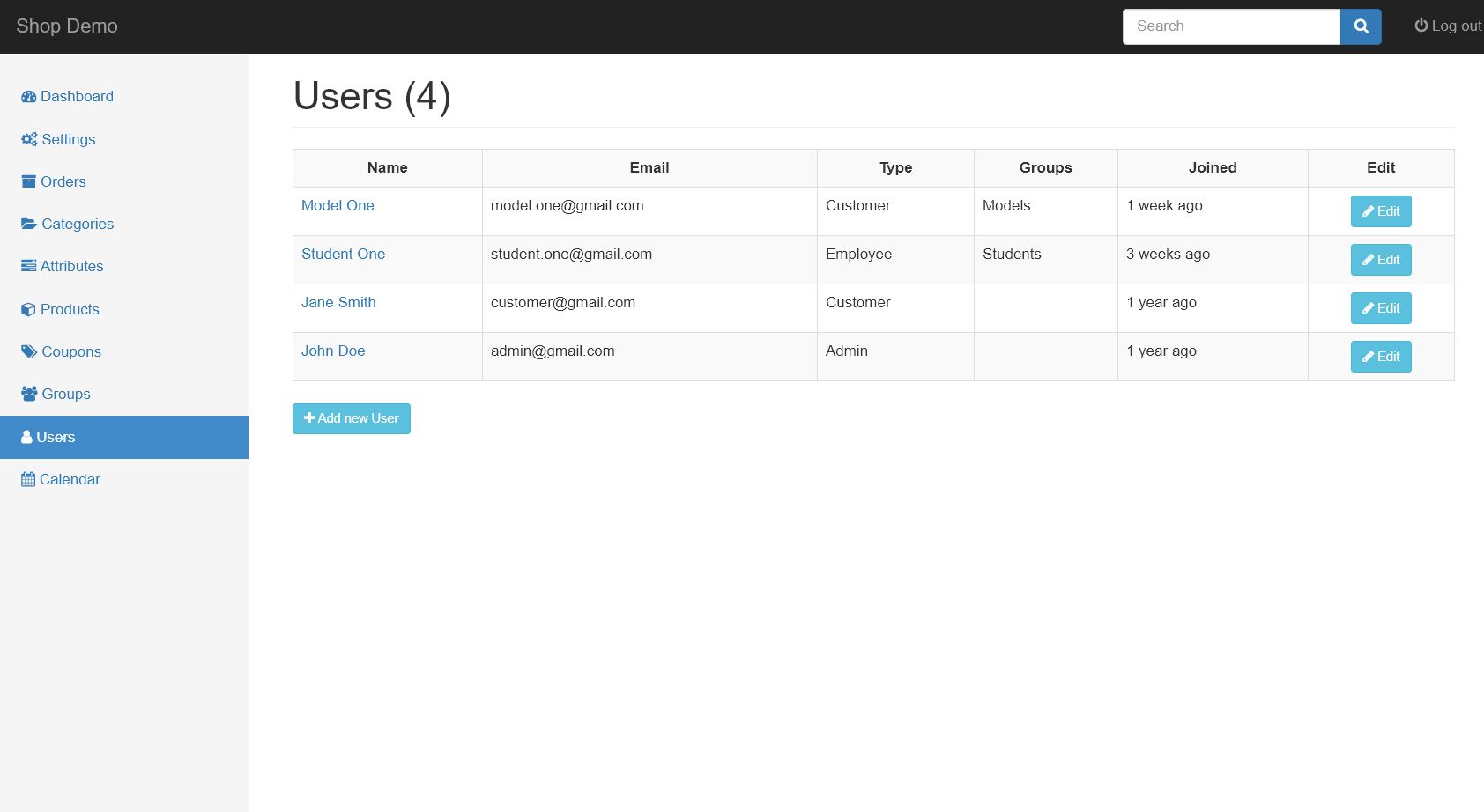Image resolution: width=1484 pixels, height=812 pixels.
Task: Go to Groups in the sidebar
Action: coord(124,394)
